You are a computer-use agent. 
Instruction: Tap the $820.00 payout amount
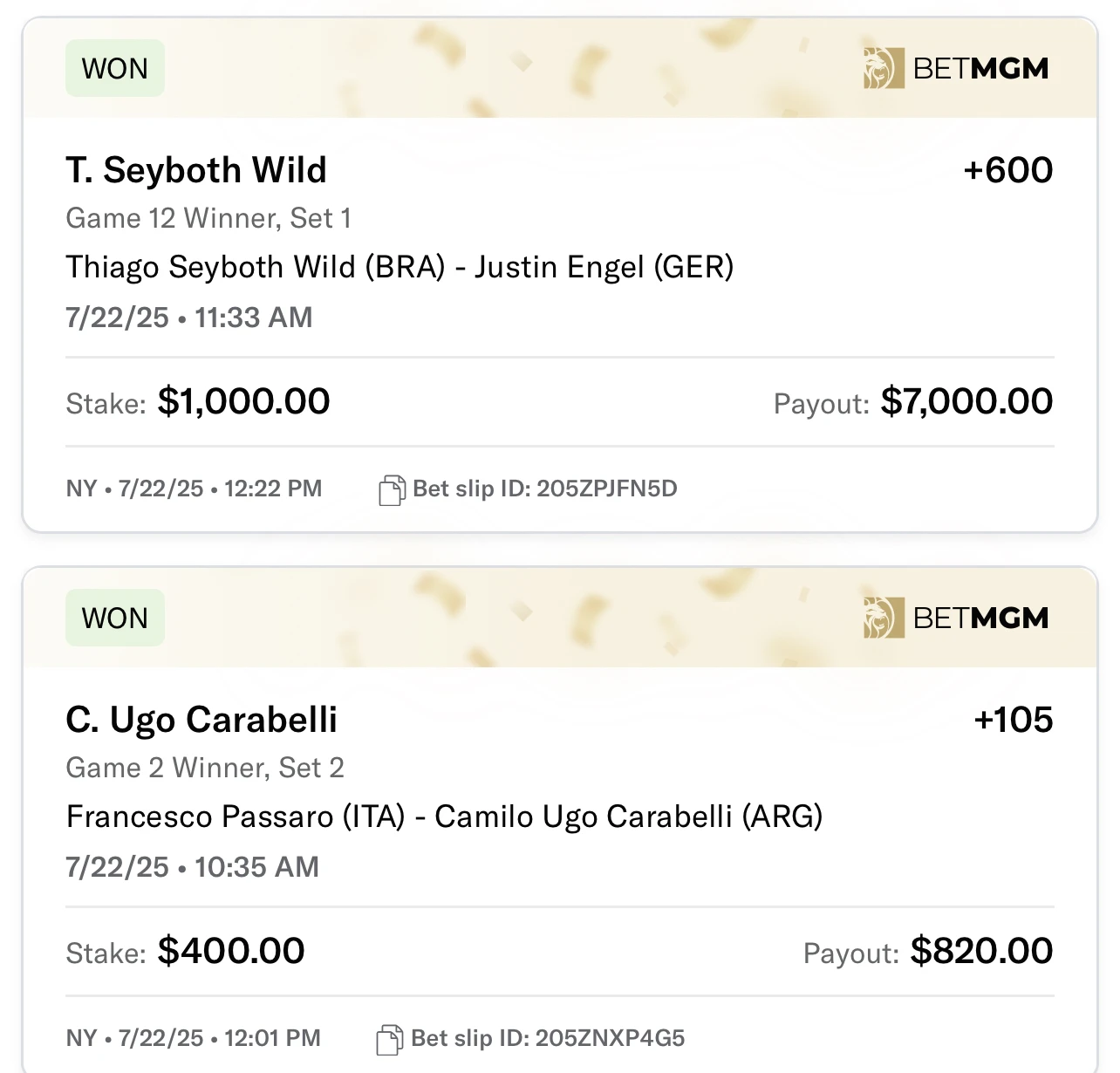pyautogui.click(x=981, y=952)
